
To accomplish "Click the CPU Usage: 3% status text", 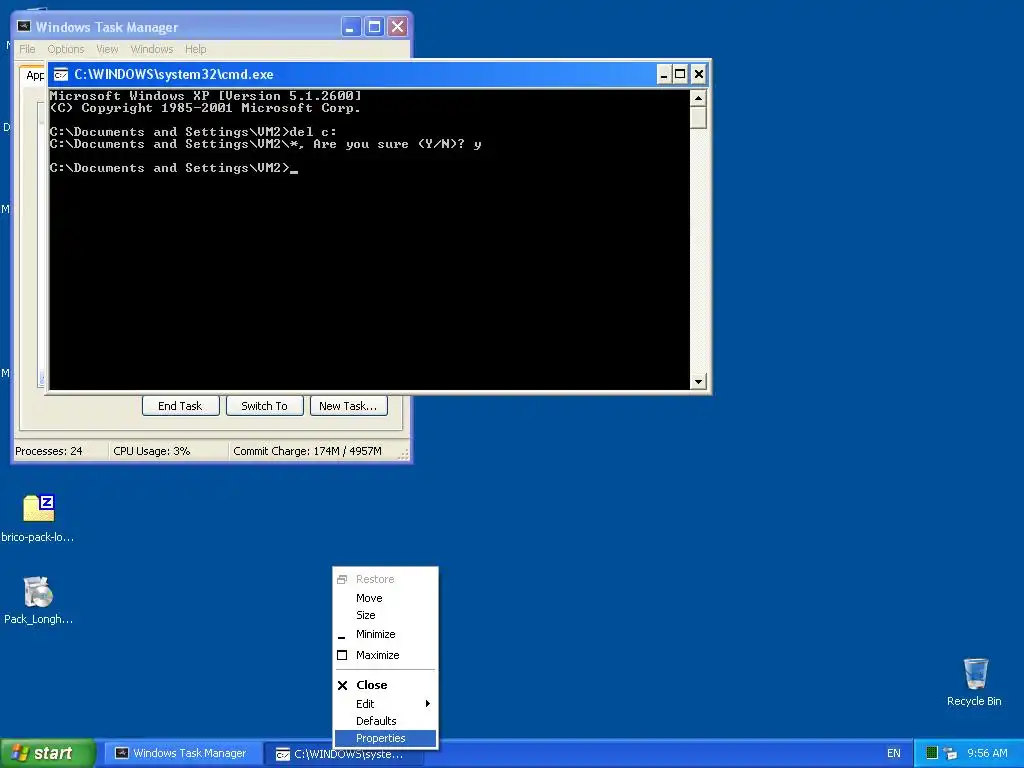I will coord(152,451).
